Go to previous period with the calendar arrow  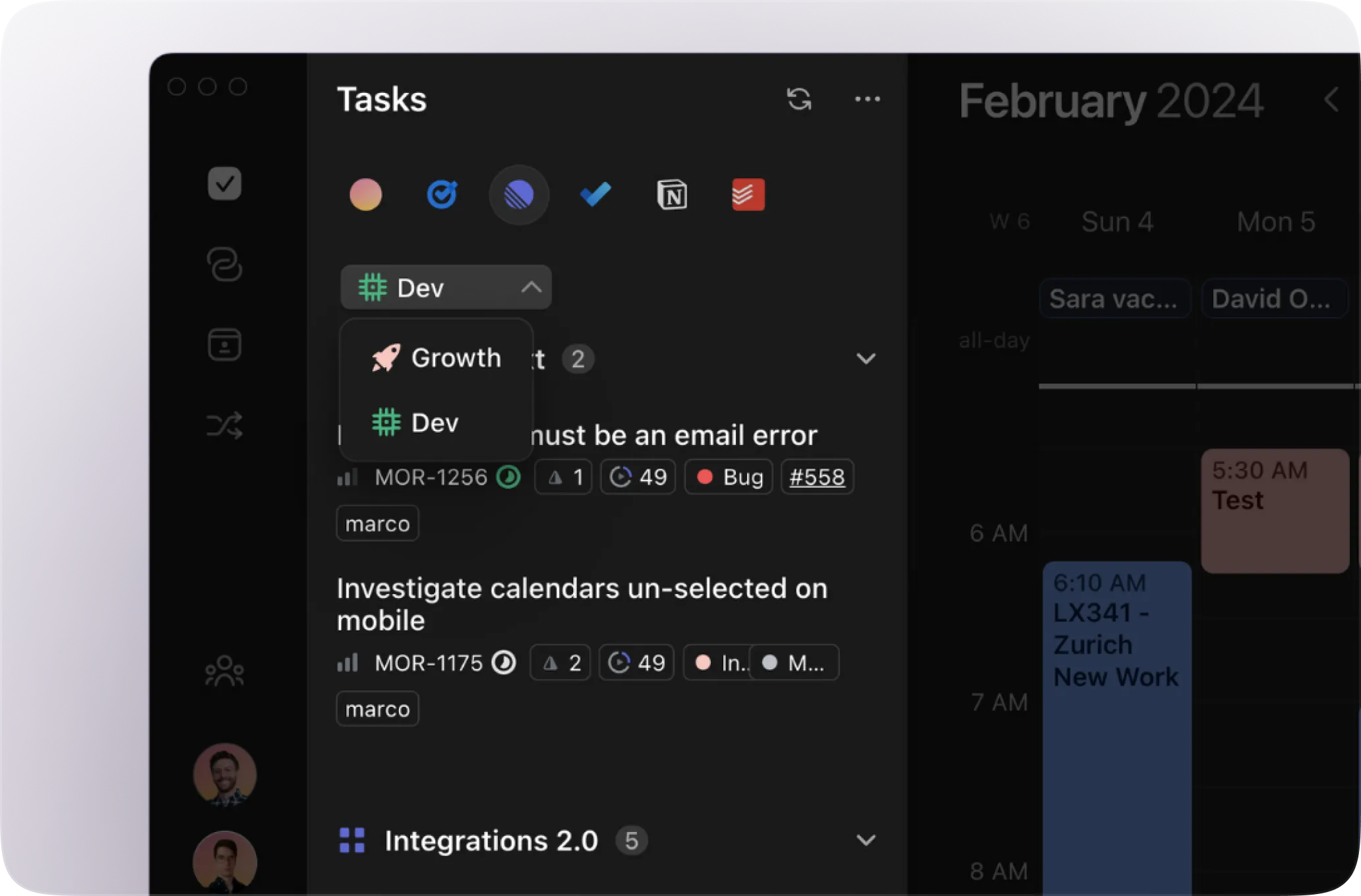(x=1331, y=100)
